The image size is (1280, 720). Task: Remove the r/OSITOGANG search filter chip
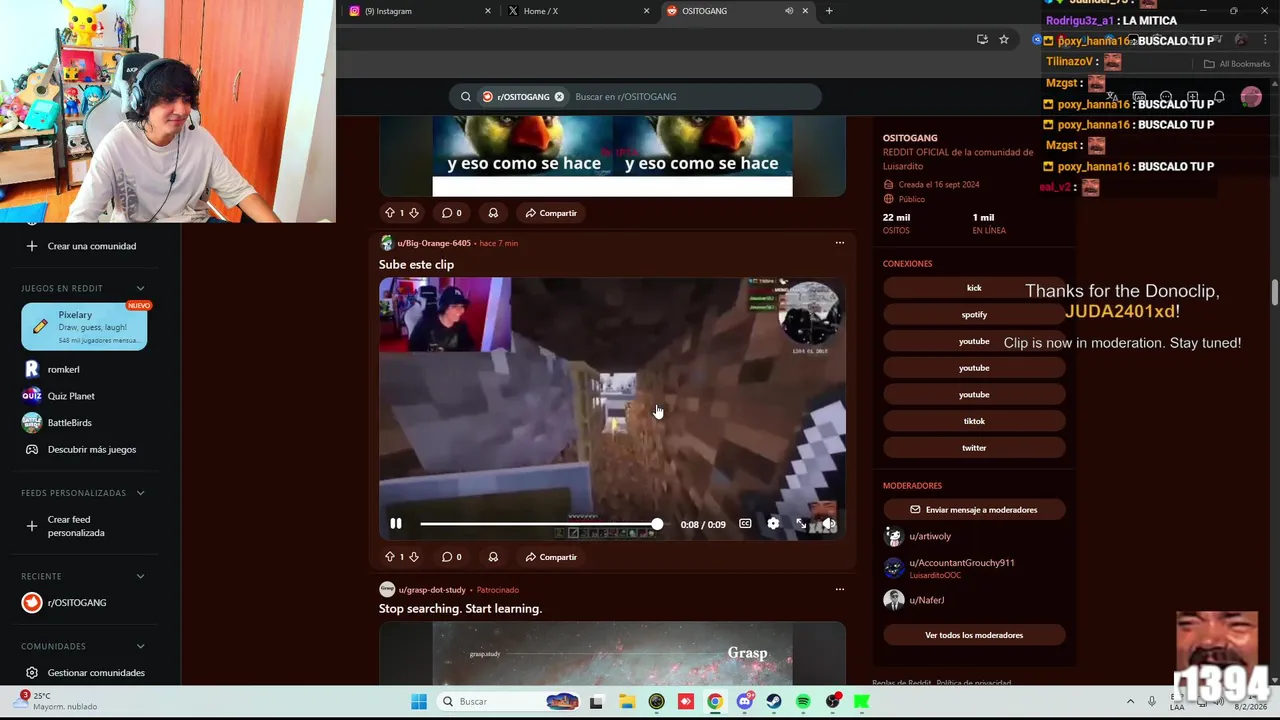[x=559, y=97]
